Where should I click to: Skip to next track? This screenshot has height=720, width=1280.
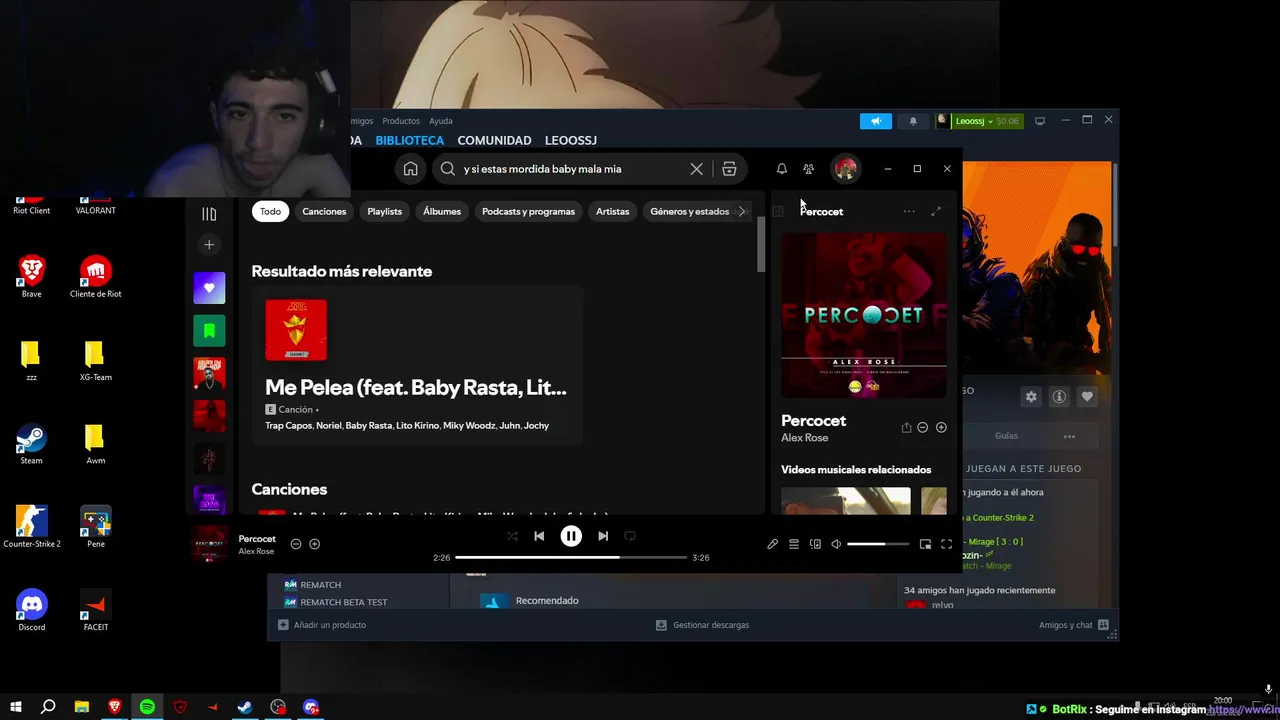(x=603, y=536)
